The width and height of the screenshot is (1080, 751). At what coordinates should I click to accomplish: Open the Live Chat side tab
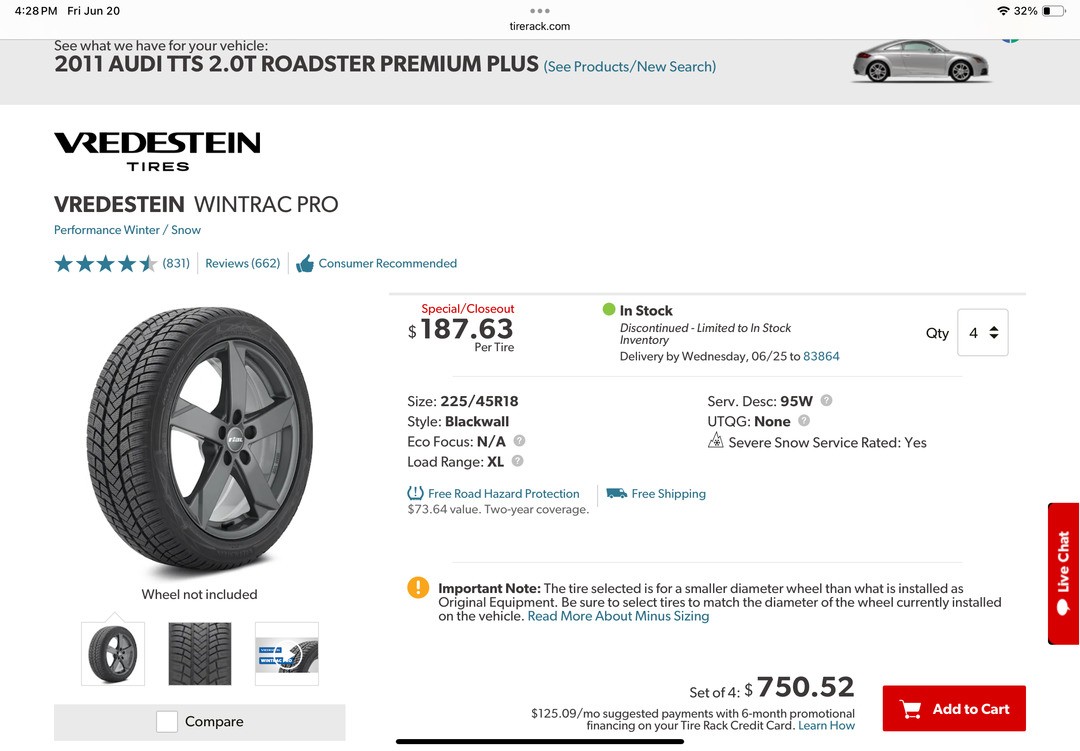pyautogui.click(x=1063, y=573)
